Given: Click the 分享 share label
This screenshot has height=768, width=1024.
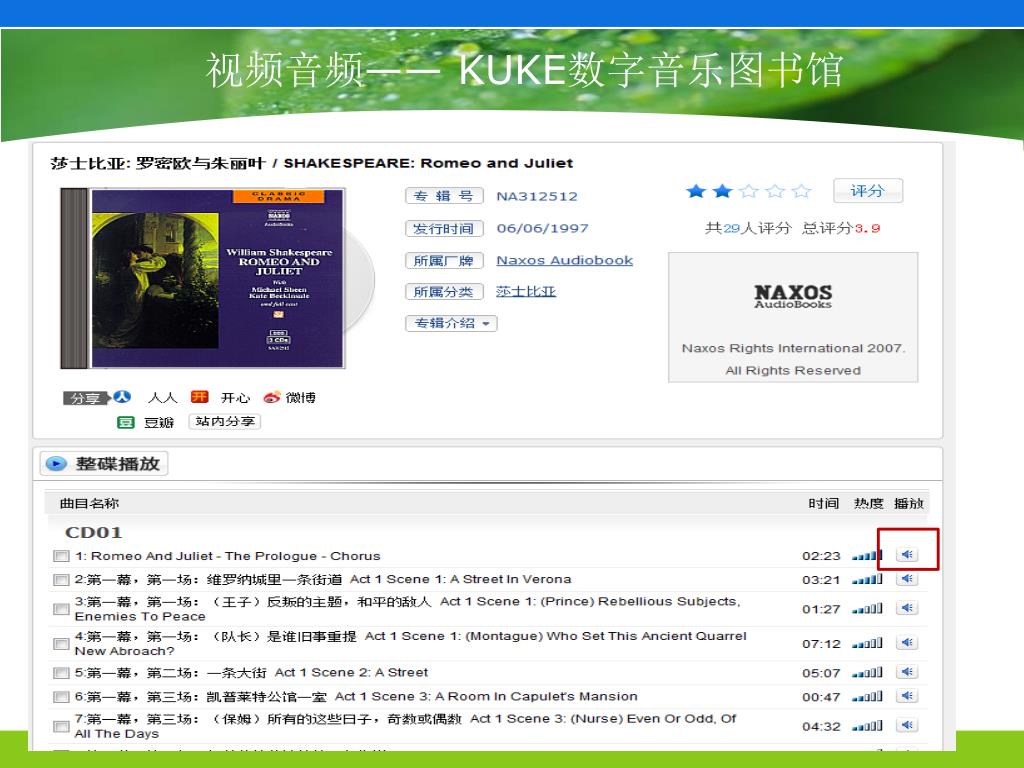Looking at the screenshot, I should tap(86, 398).
